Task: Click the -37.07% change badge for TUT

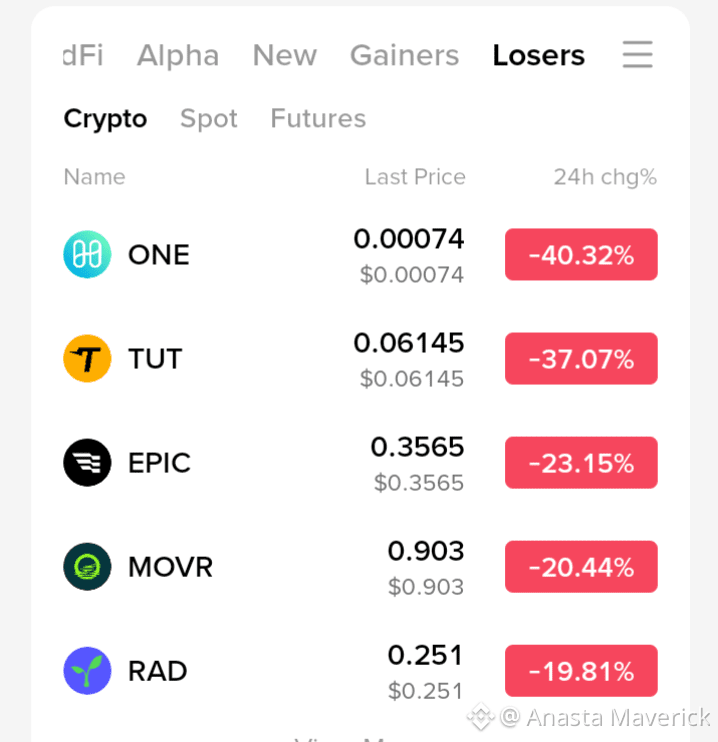Action: point(581,359)
